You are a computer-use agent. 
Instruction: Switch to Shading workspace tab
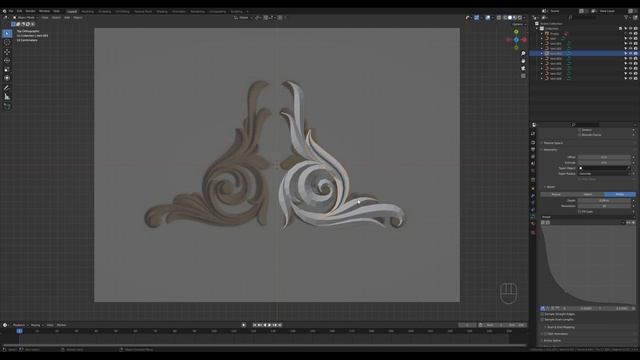click(162, 11)
